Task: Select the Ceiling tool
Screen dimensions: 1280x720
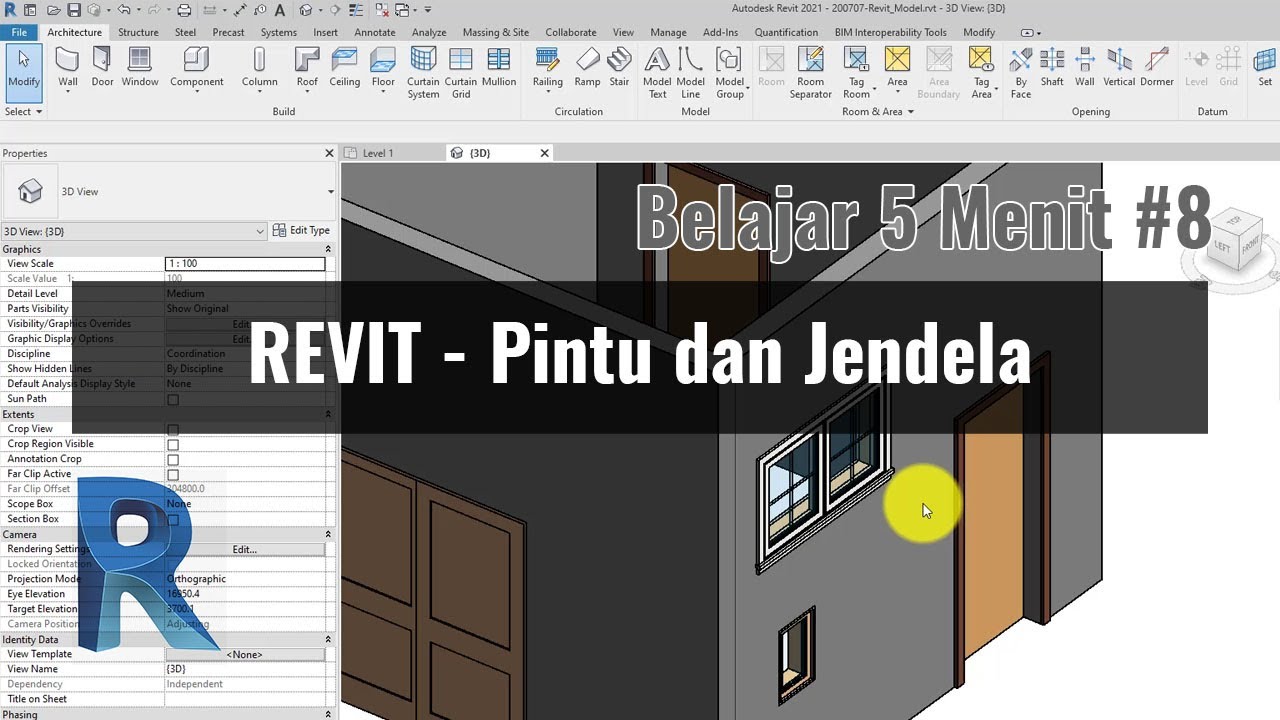Action: click(345, 68)
